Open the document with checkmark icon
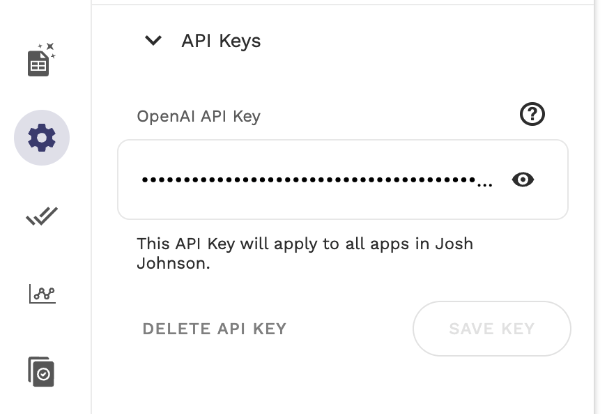Screen dimensions: 615x418 point(41,371)
